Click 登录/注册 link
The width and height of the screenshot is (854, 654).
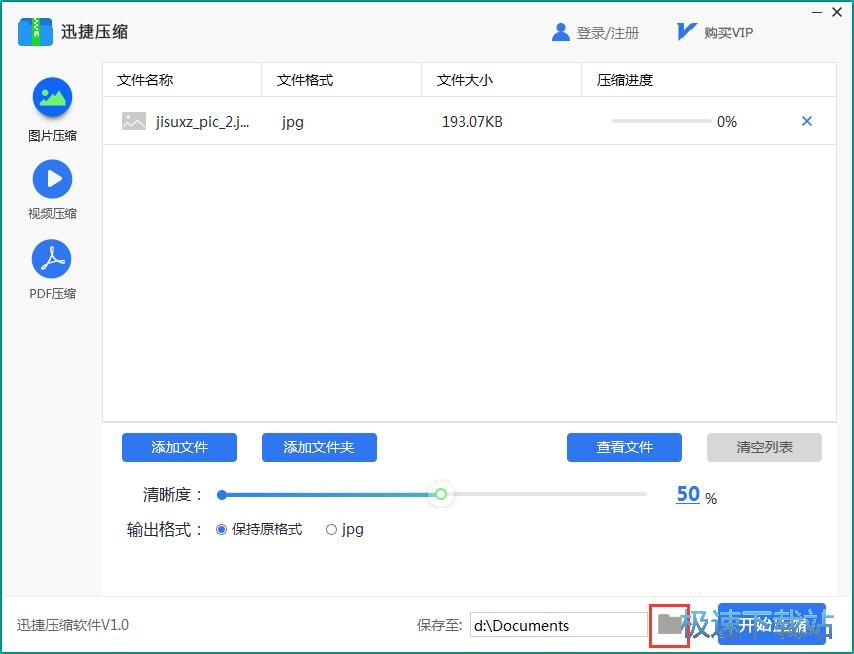607,33
